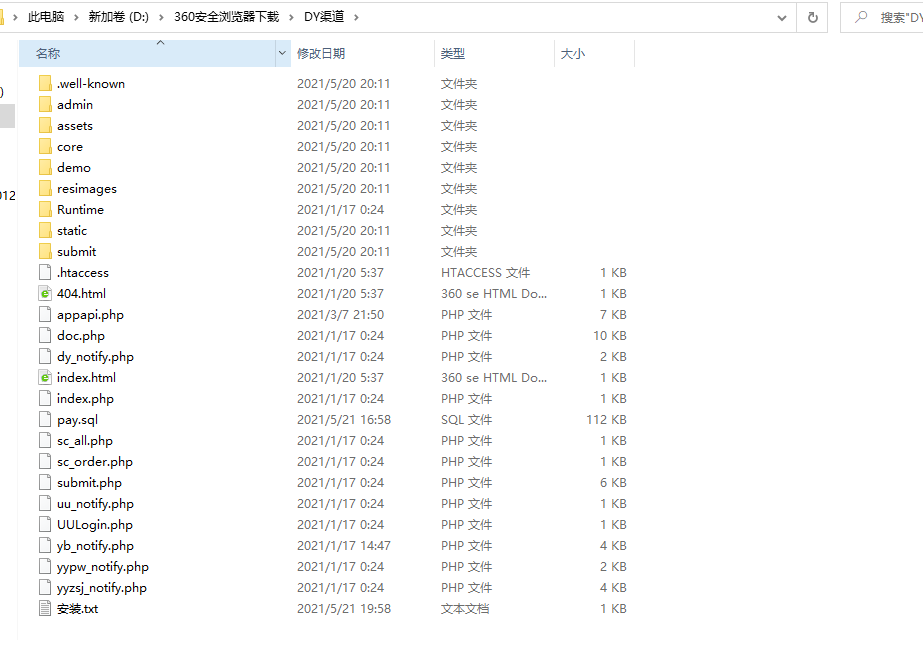Viewport: 923px width, 656px height.
Task: Click the 文本文档 type text
Action: pos(465,609)
